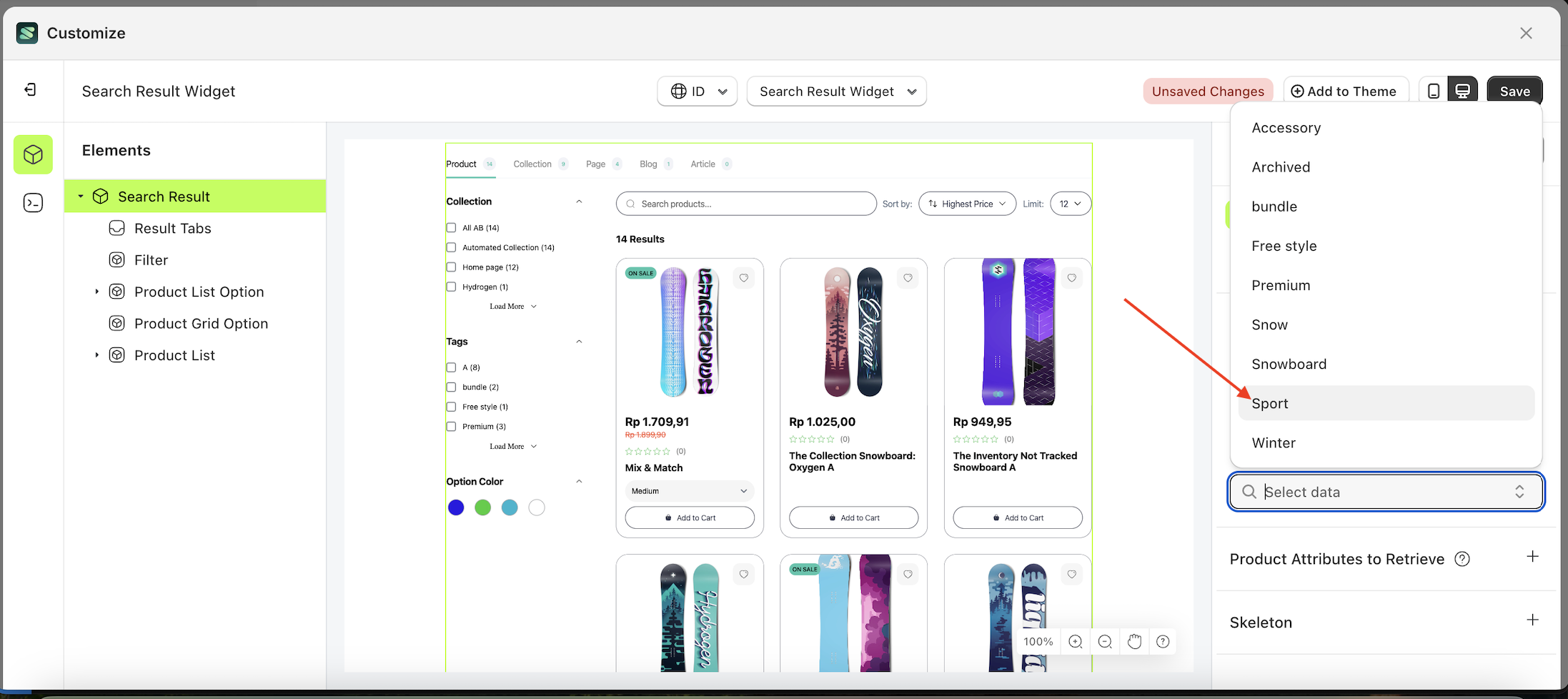Image resolution: width=1568 pixels, height=699 pixels.
Task: Open the Highest Price sort dropdown
Action: (x=967, y=203)
